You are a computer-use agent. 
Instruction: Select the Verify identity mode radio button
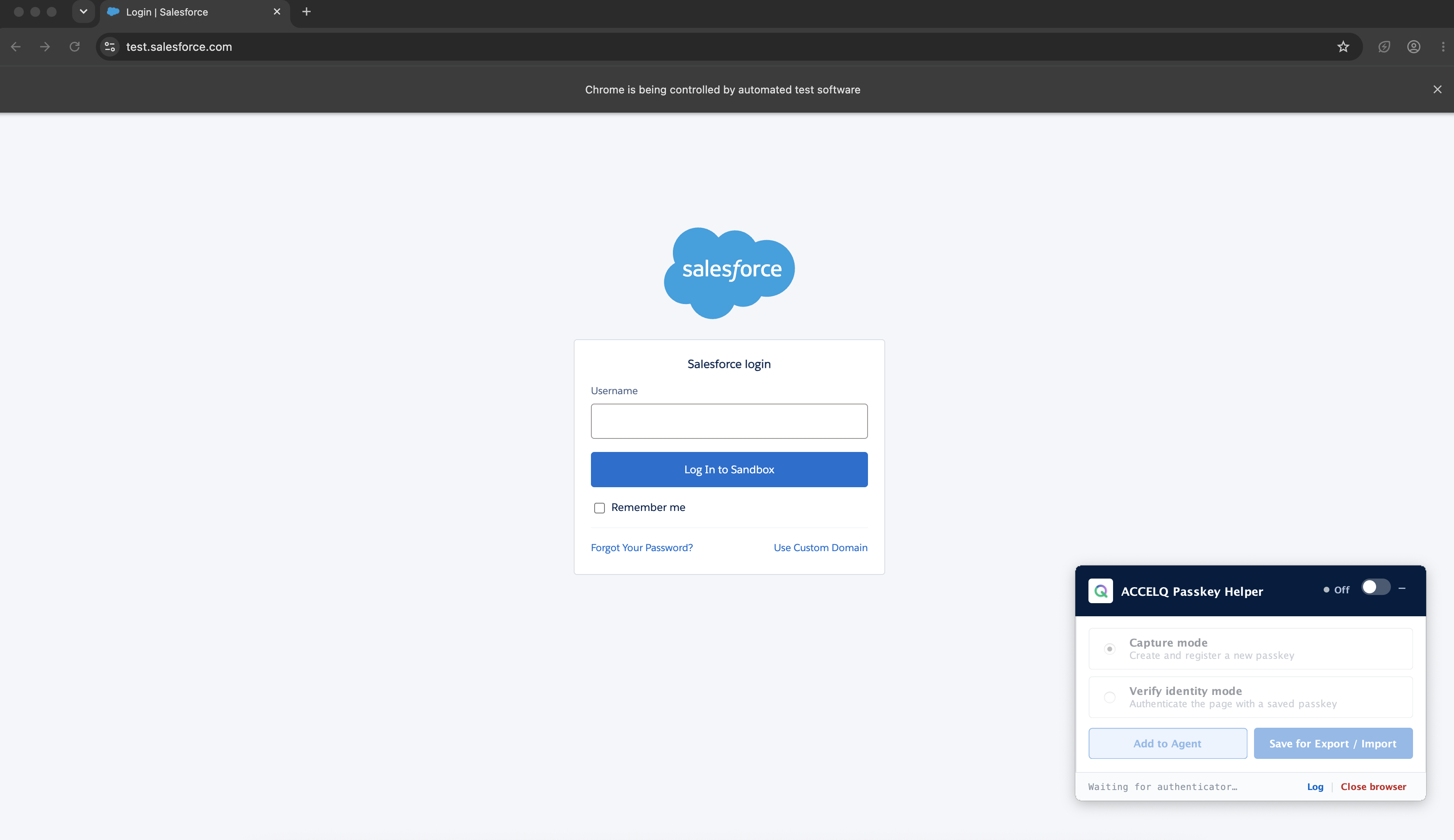coord(1109,697)
